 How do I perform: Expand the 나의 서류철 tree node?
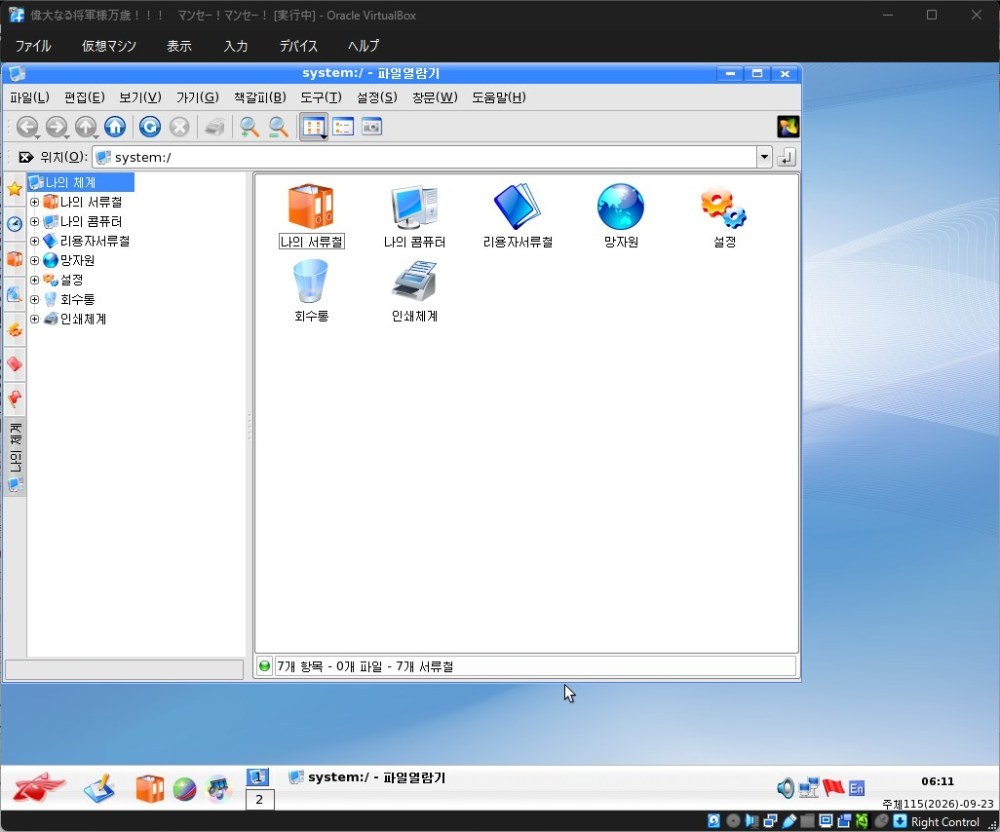click(x=34, y=202)
